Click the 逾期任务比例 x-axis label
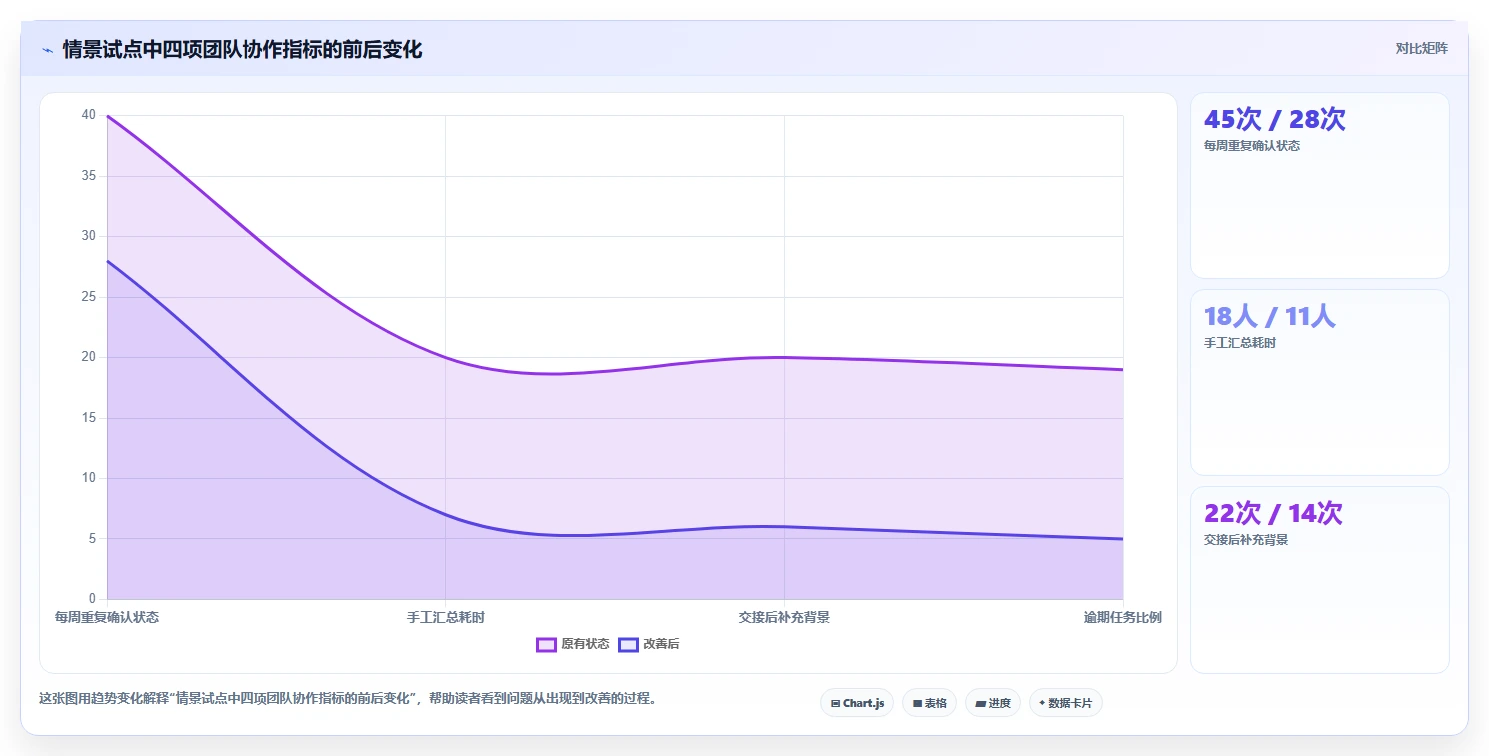1489x756 pixels. point(1123,617)
